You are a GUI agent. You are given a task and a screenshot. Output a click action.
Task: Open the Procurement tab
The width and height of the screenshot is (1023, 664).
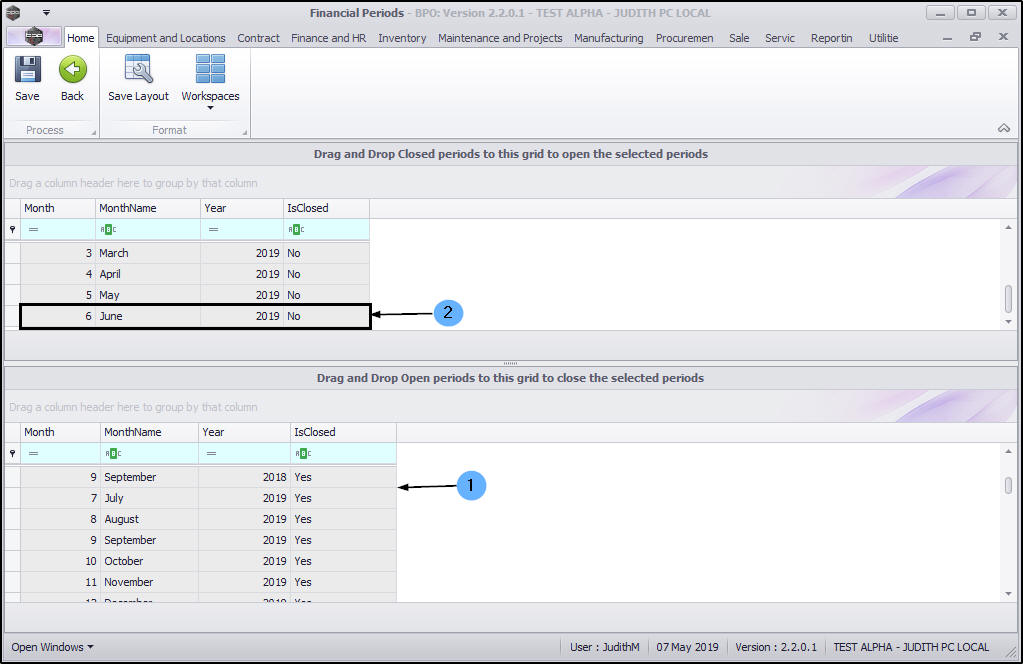pyautogui.click(x=684, y=38)
